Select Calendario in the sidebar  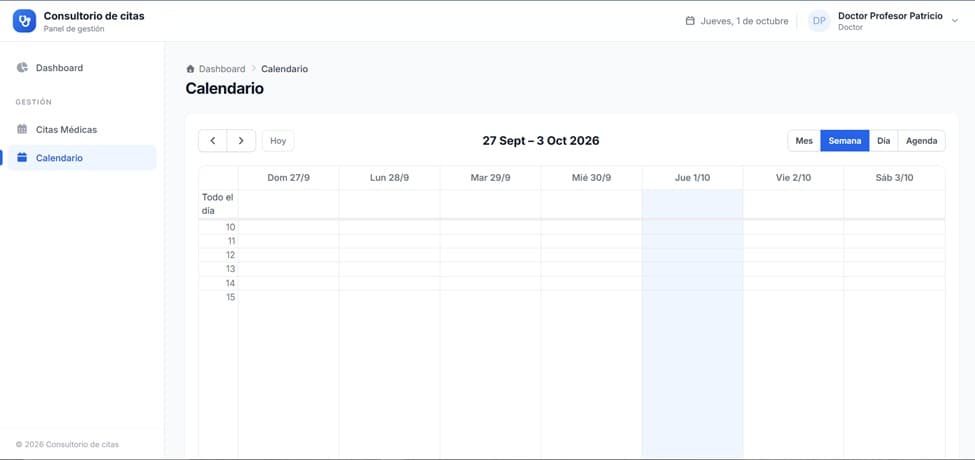tap(81, 158)
